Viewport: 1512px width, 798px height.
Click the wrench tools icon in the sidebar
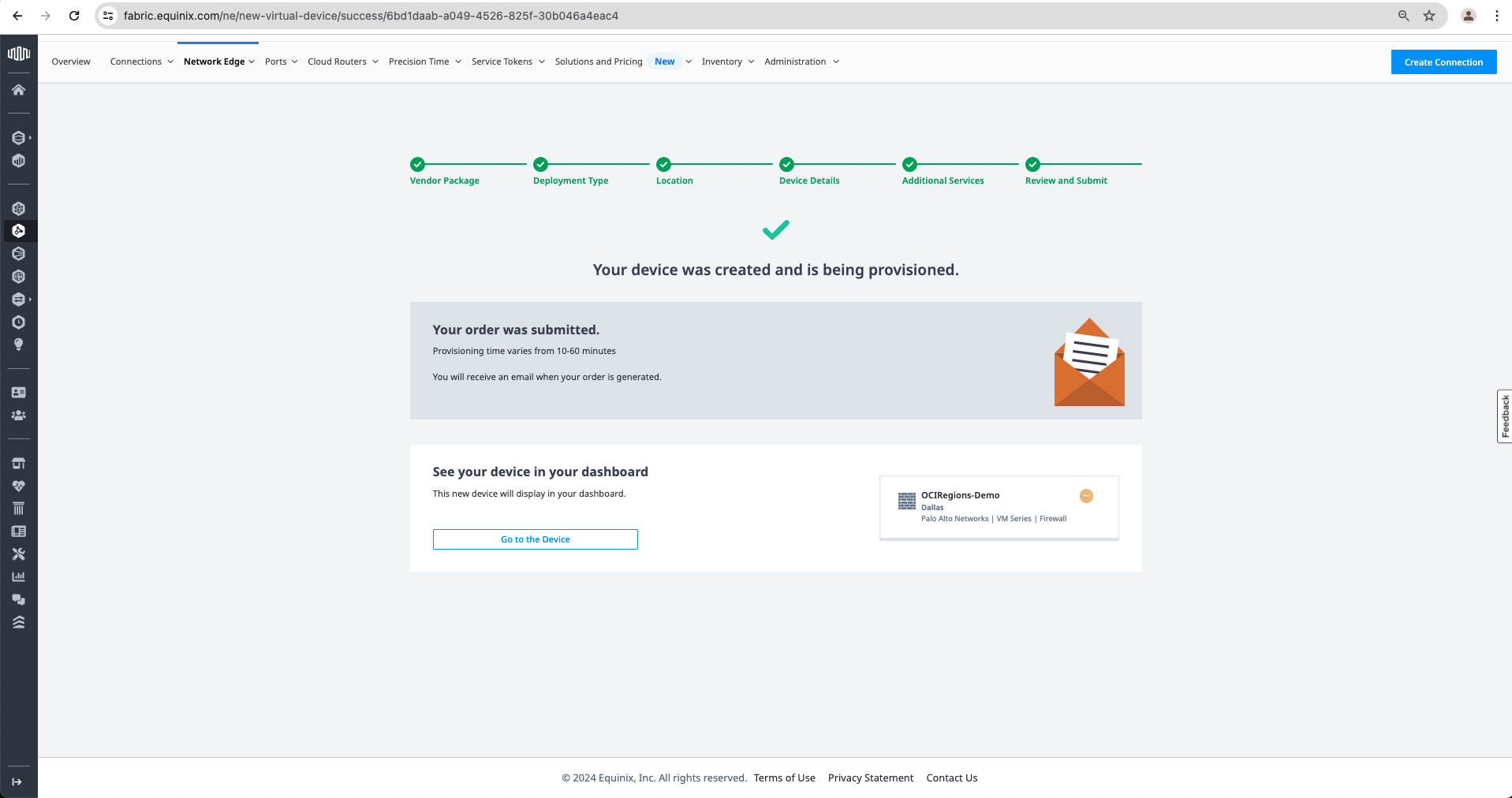click(x=18, y=554)
